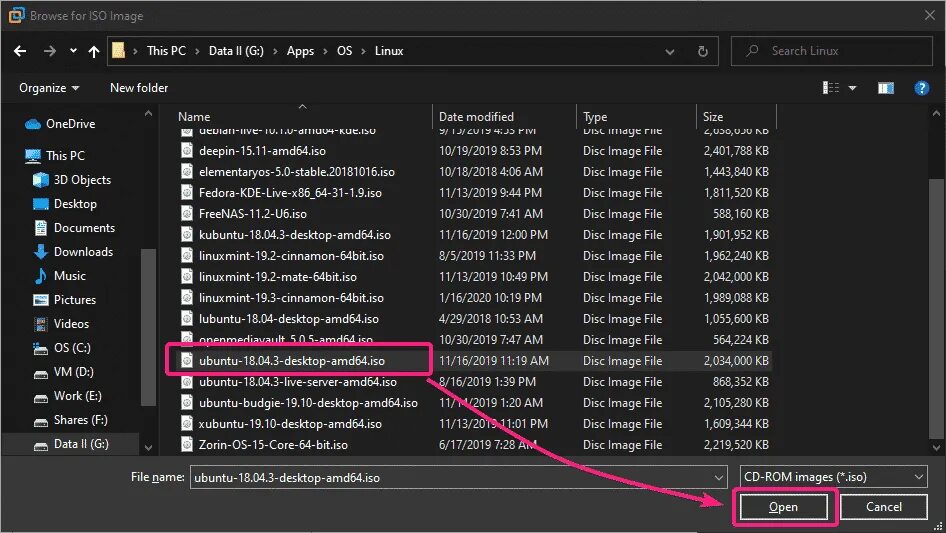The width and height of the screenshot is (946, 533).
Task: Click the Open button
Action: click(783, 507)
